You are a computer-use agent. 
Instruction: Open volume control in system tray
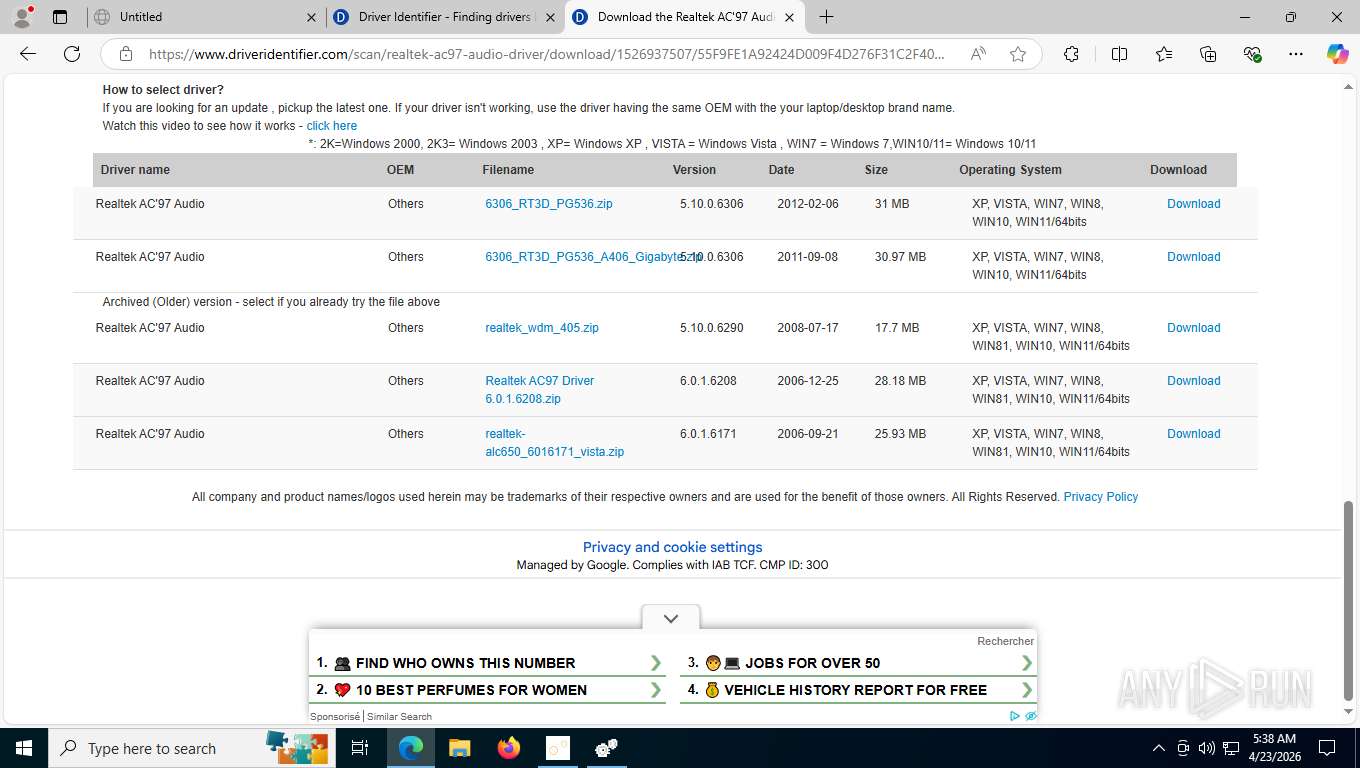(1207, 748)
